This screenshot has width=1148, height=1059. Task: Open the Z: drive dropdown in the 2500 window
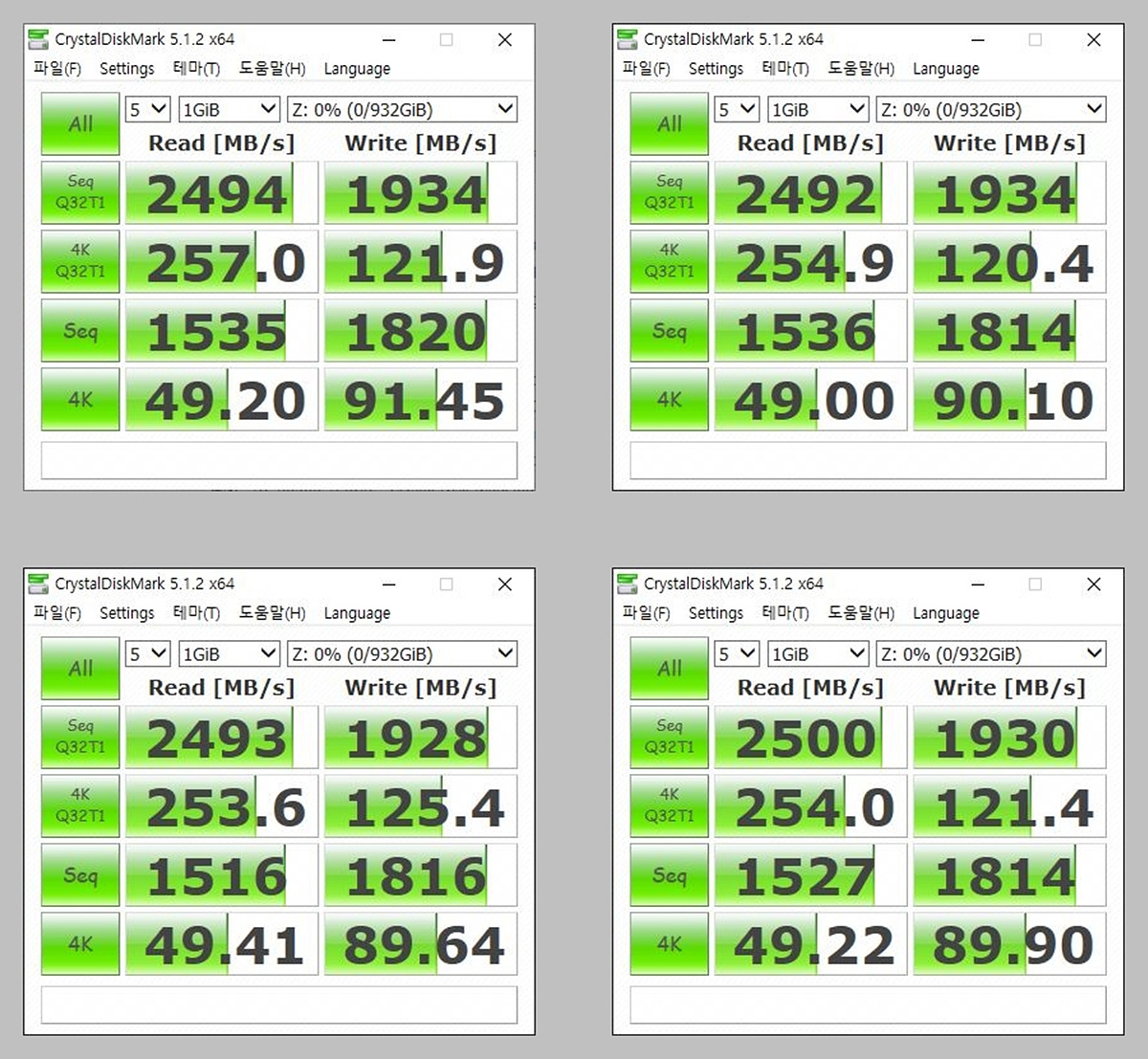point(991,653)
